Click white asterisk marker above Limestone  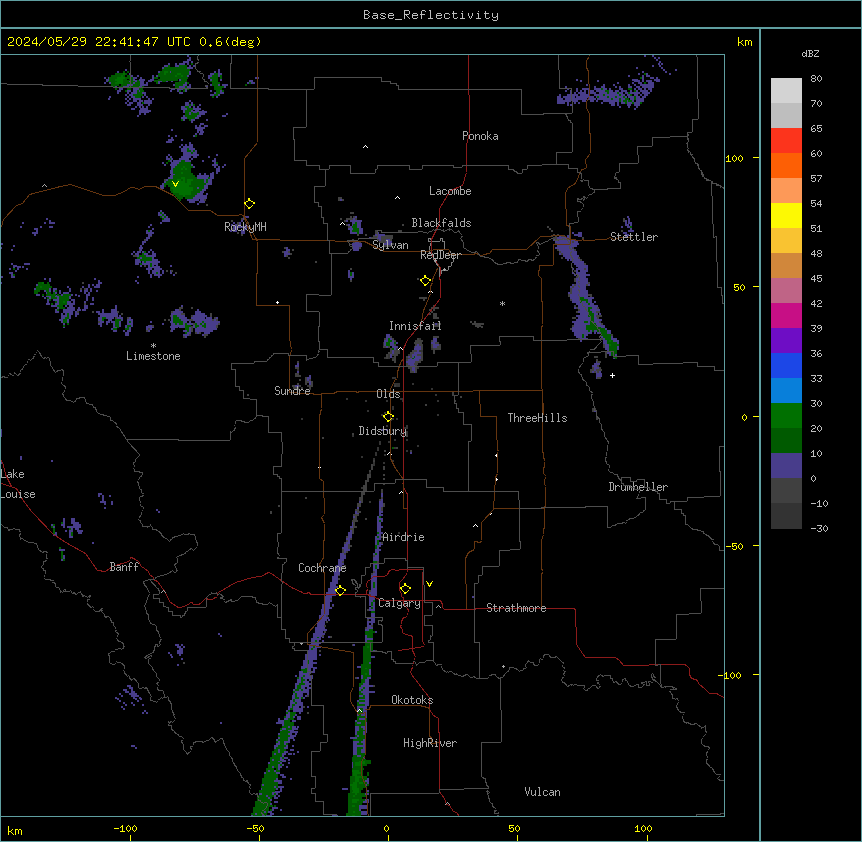pyautogui.click(x=153, y=346)
